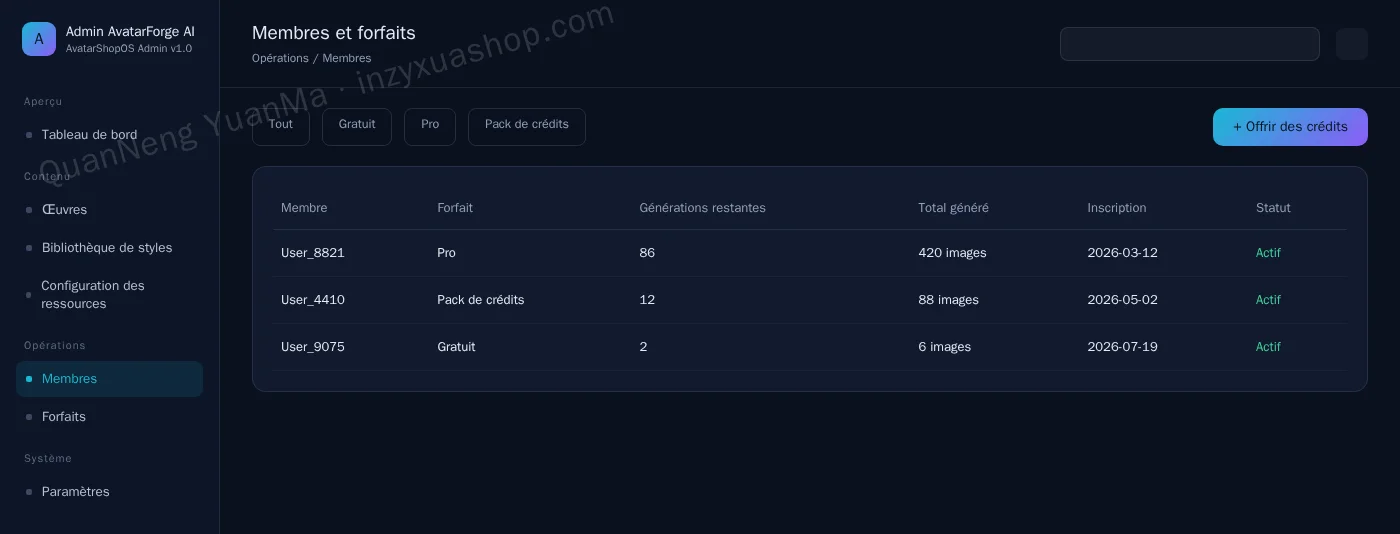1400x534 pixels.
Task: Select User_4410 in members table
Action: click(x=810, y=300)
